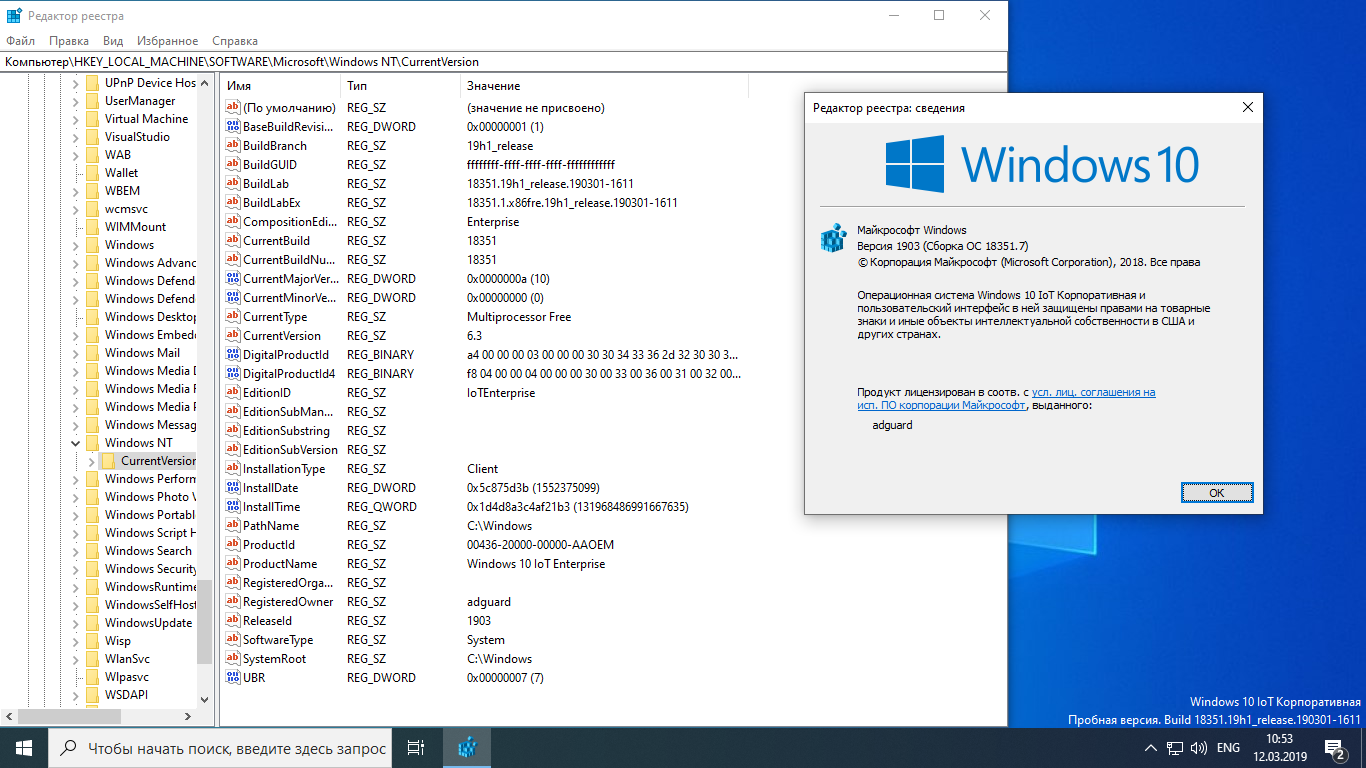Click the string icon of ProductName

[x=233, y=564]
